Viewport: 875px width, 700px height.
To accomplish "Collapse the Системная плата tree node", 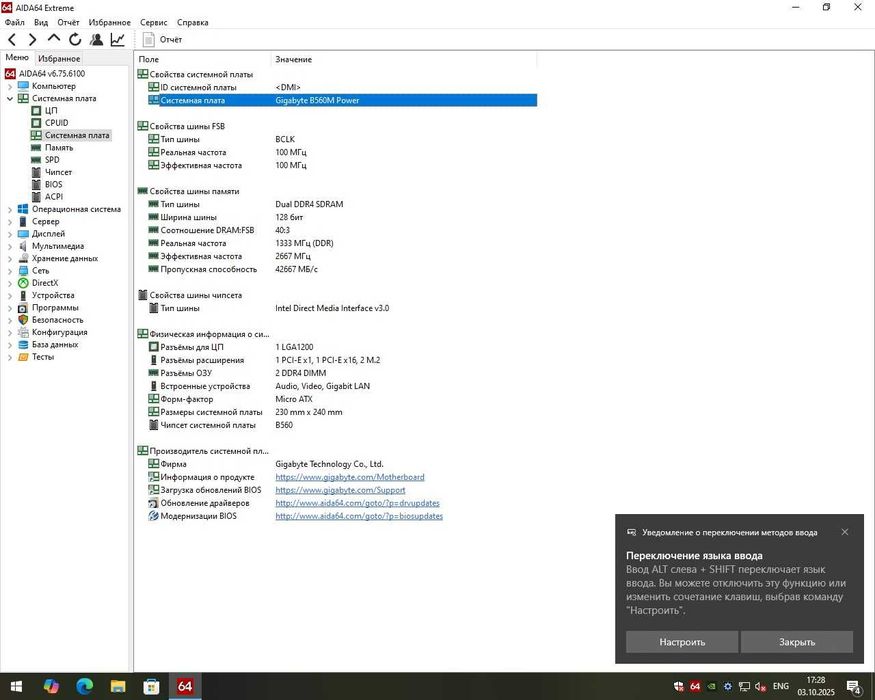I will (x=9, y=98).
